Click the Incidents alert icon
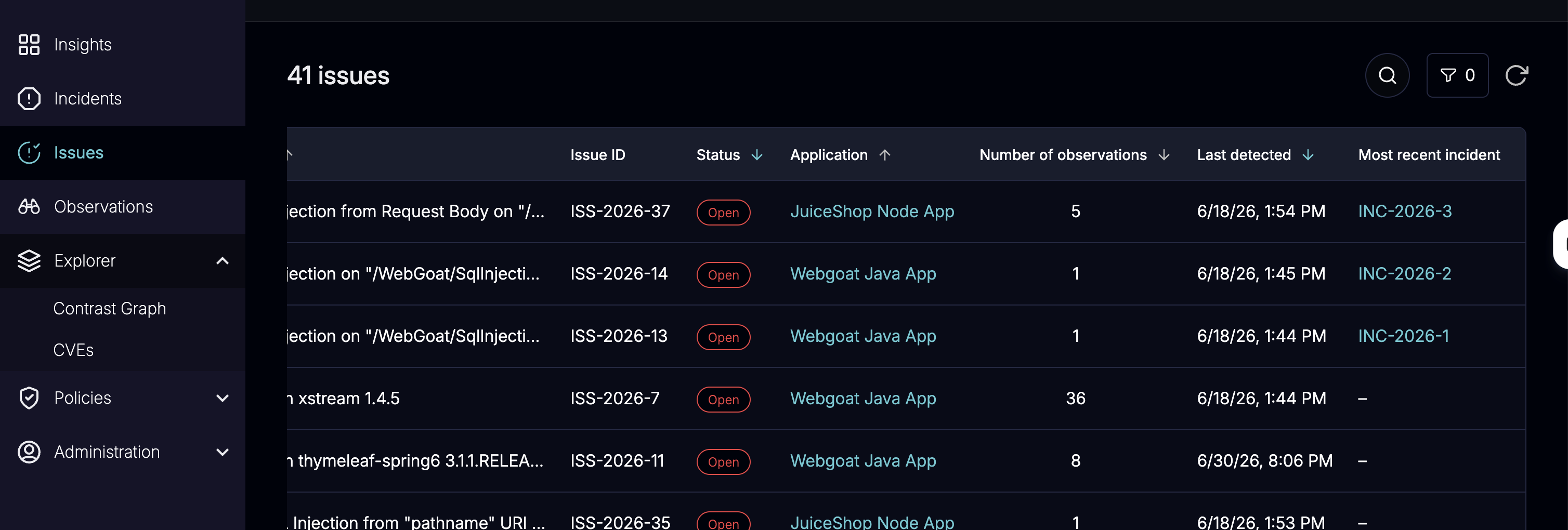Viewport: 1568px width, 530px height. 29,99
